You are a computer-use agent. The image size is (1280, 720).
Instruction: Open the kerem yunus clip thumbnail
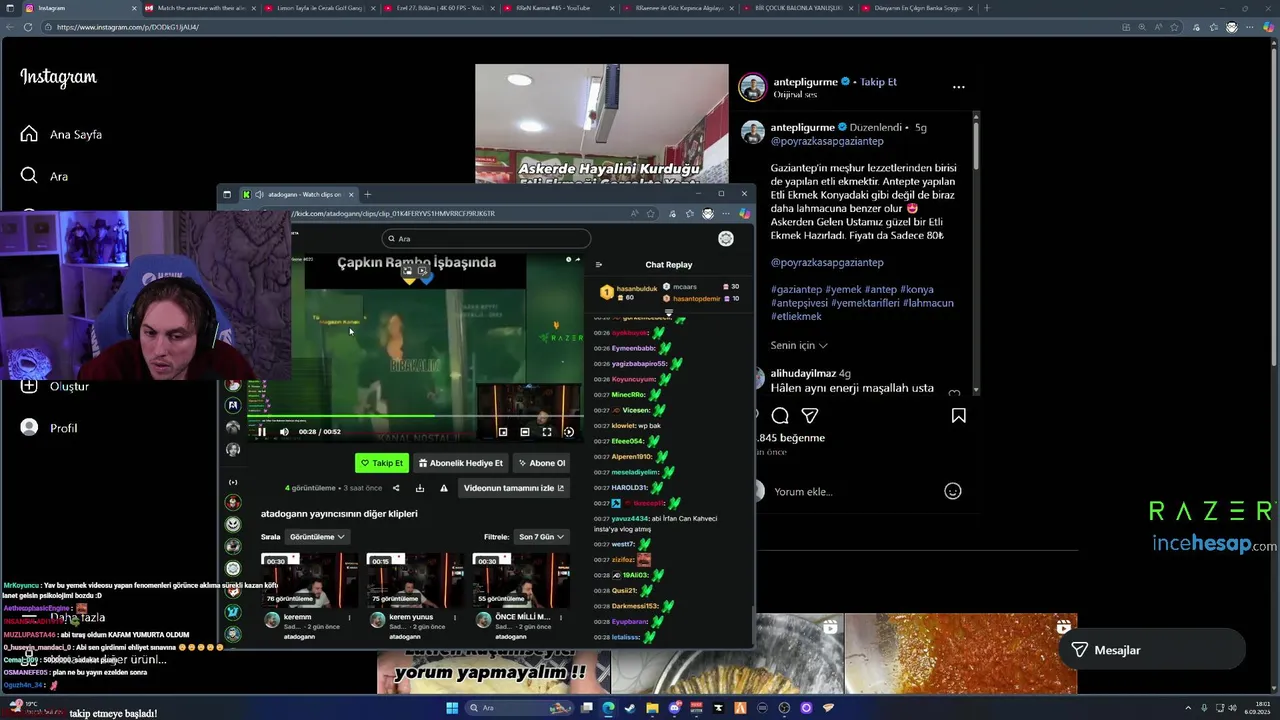point(415,579)
